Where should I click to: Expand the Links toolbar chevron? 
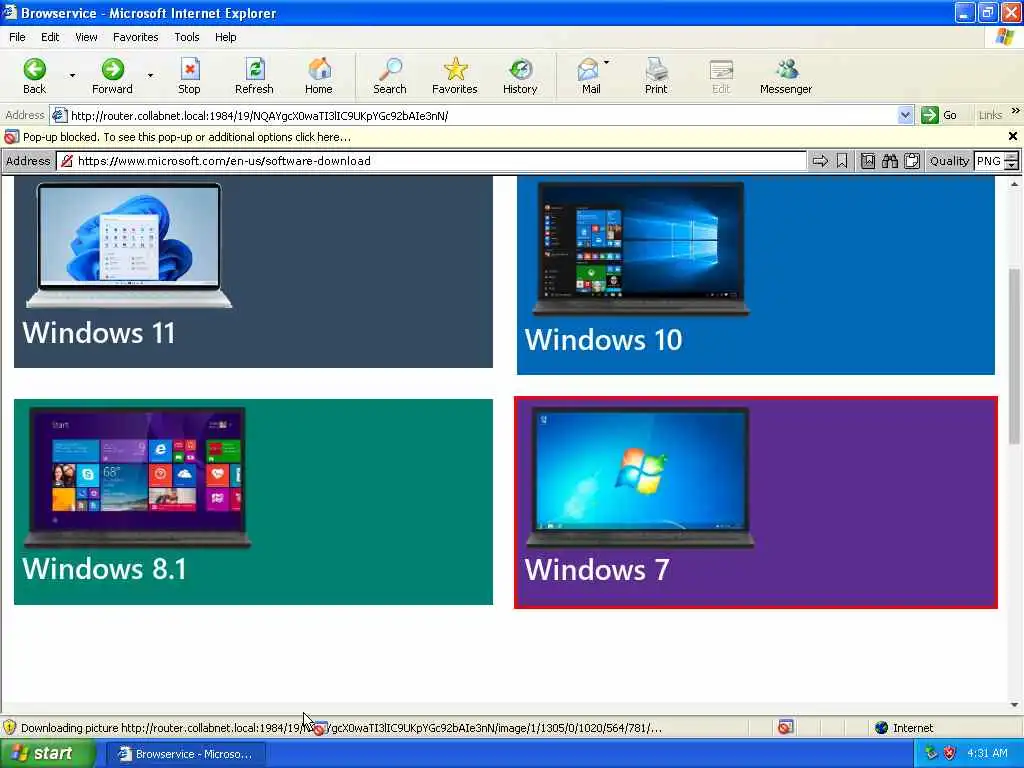1016,111
